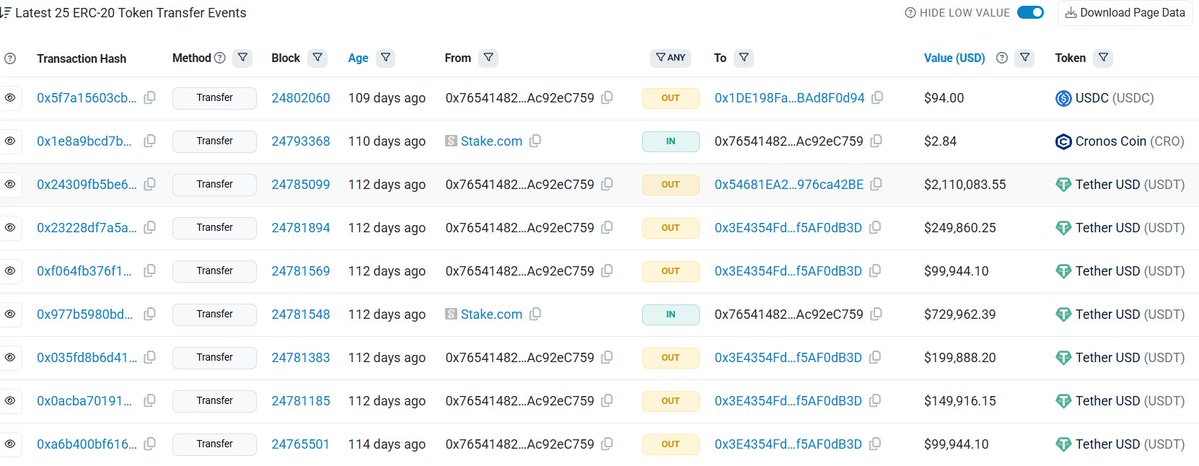Open block 24781548
The height and width of the screenshot is (466, 1199).
tap(301, 314)
